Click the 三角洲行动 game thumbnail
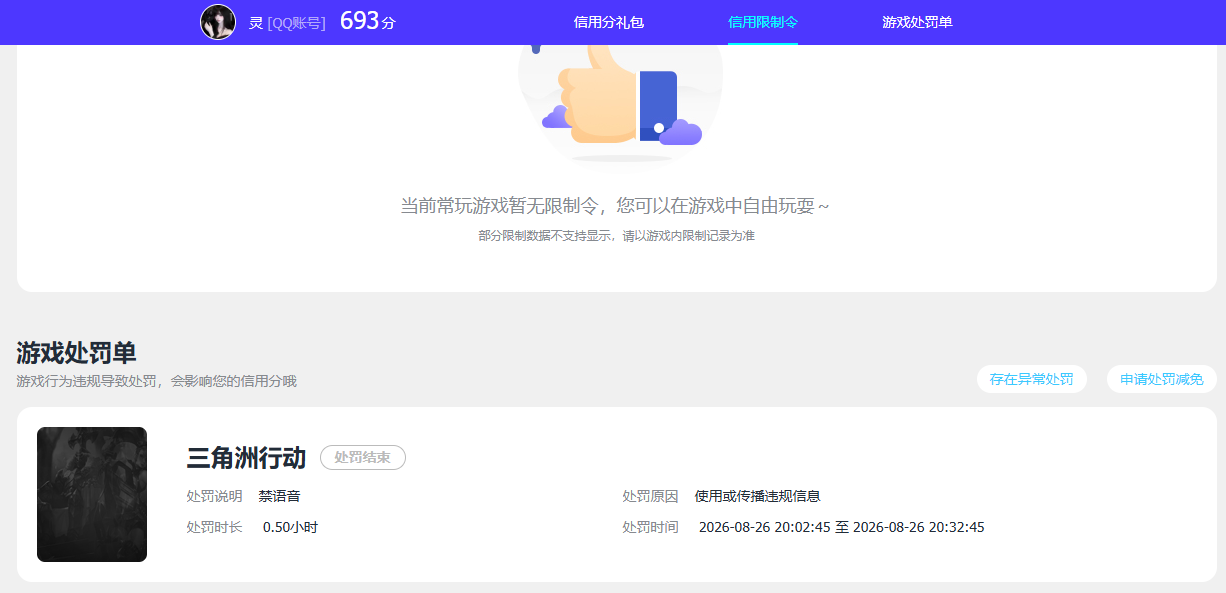The image size is (1226, 593). [x=92, y=494]
